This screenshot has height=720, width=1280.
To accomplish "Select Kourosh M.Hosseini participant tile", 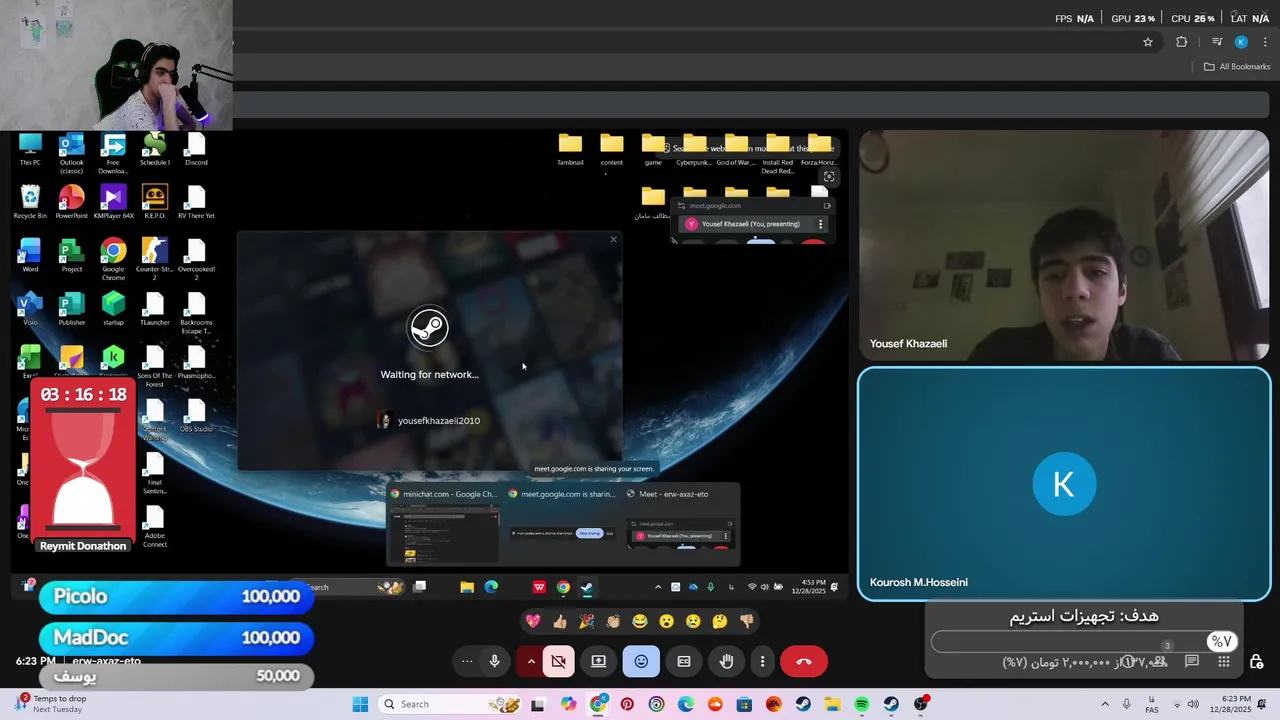I will tap(1064, 484).
